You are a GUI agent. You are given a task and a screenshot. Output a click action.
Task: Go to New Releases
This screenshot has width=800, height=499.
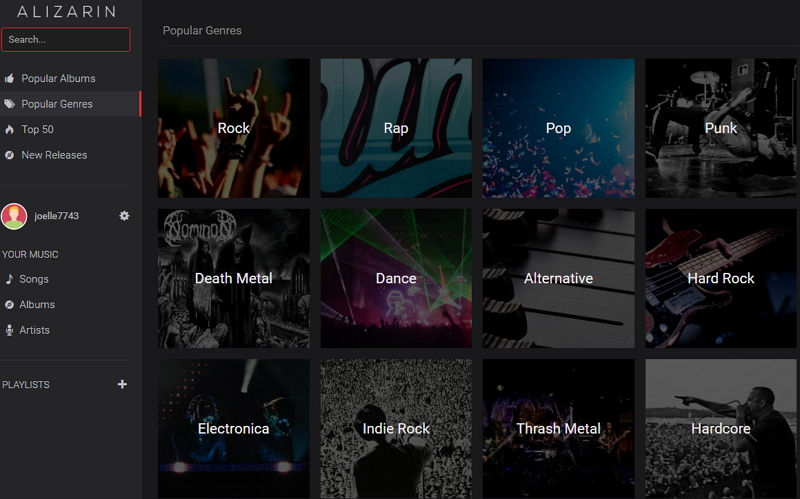pyautogui.click(x=54, y=155)
